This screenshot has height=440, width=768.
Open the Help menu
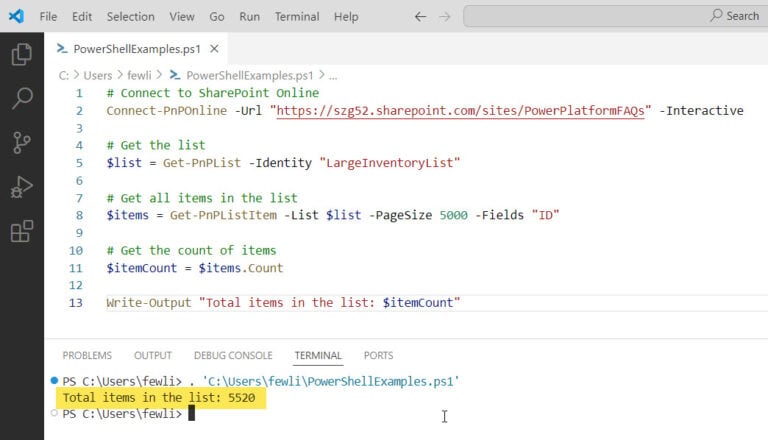(x=346, y=17)
